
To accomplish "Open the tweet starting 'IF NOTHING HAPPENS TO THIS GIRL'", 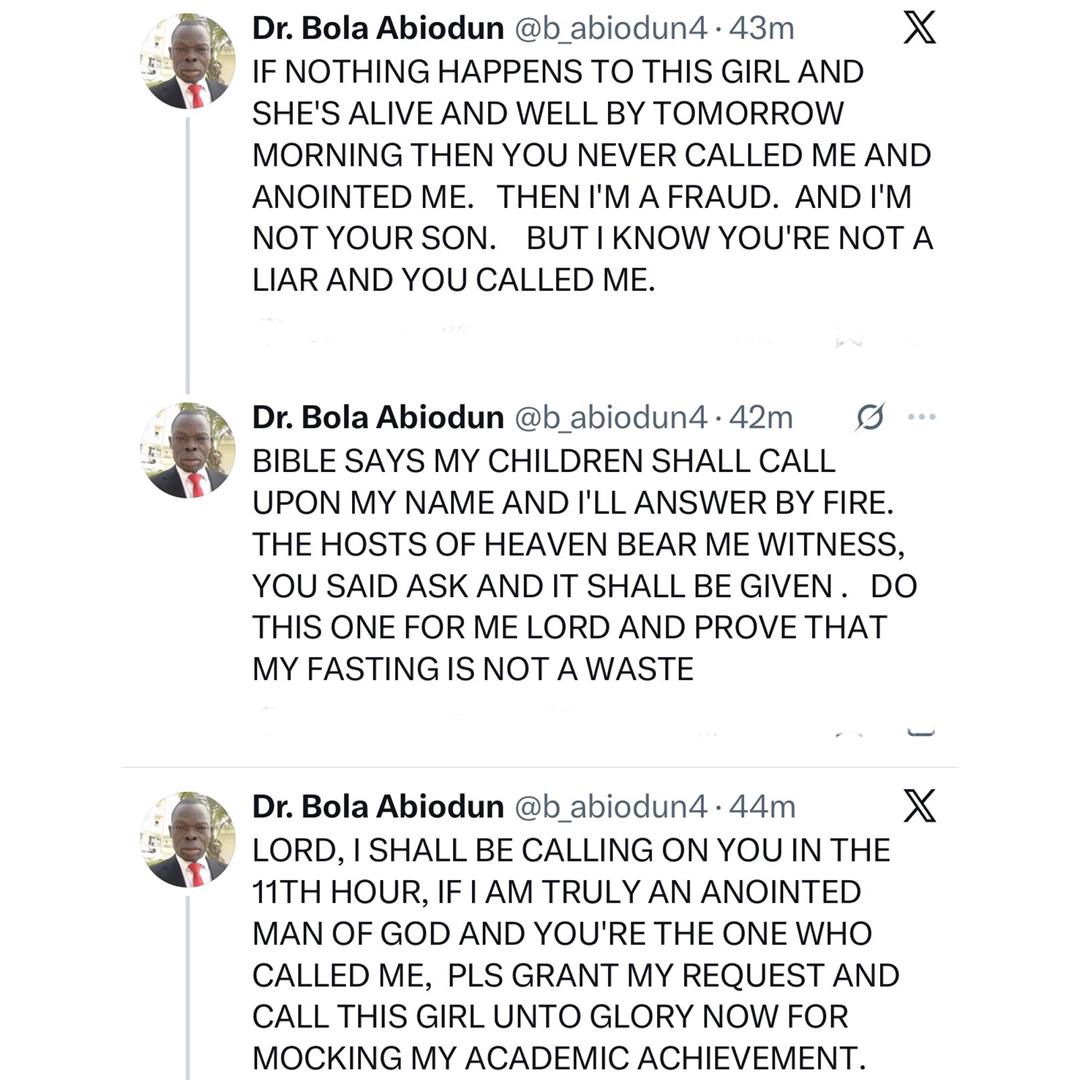I will tap(590, 176).
